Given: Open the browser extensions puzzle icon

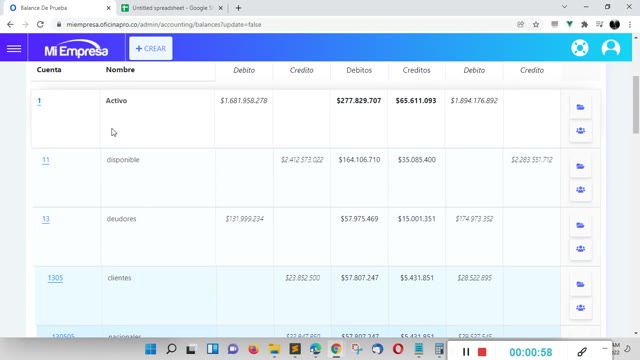Looking at the screenshot, I should (x=584, y=24).
